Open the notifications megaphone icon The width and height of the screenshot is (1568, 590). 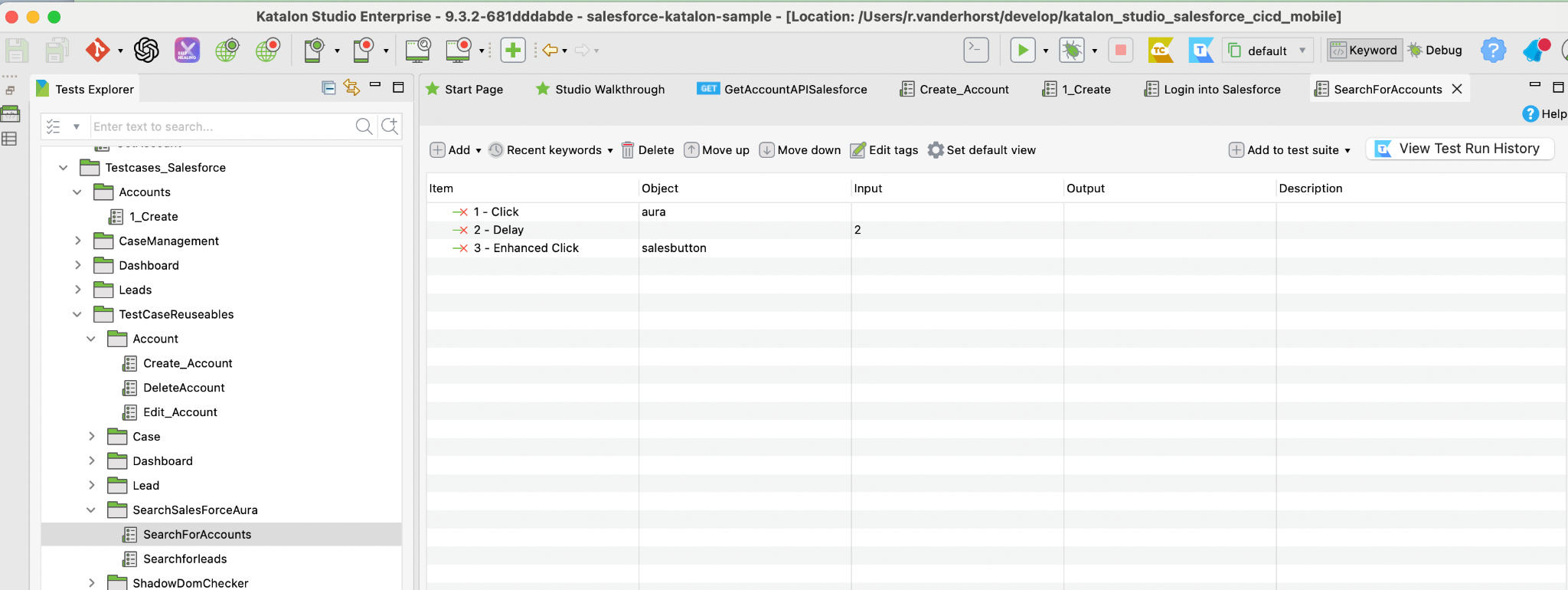click(x=1536, y=51)
